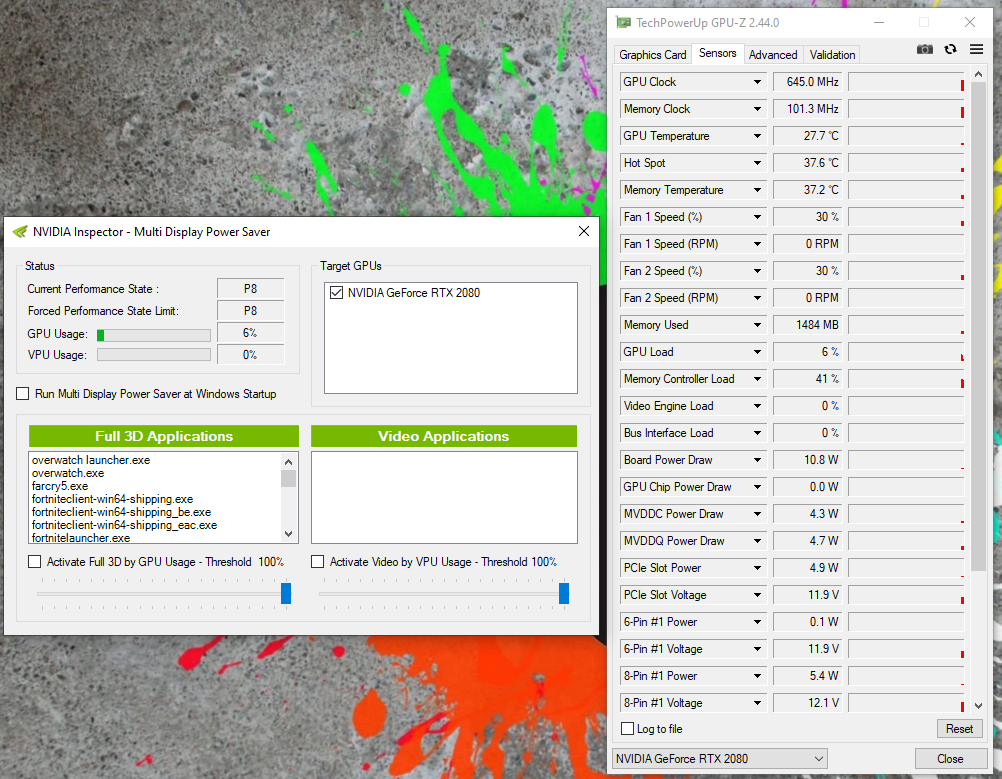Click the NVIDIA Inspector logo in the title bar
Viewport: 1002px width, 779px height.
(x=22, y=231)
